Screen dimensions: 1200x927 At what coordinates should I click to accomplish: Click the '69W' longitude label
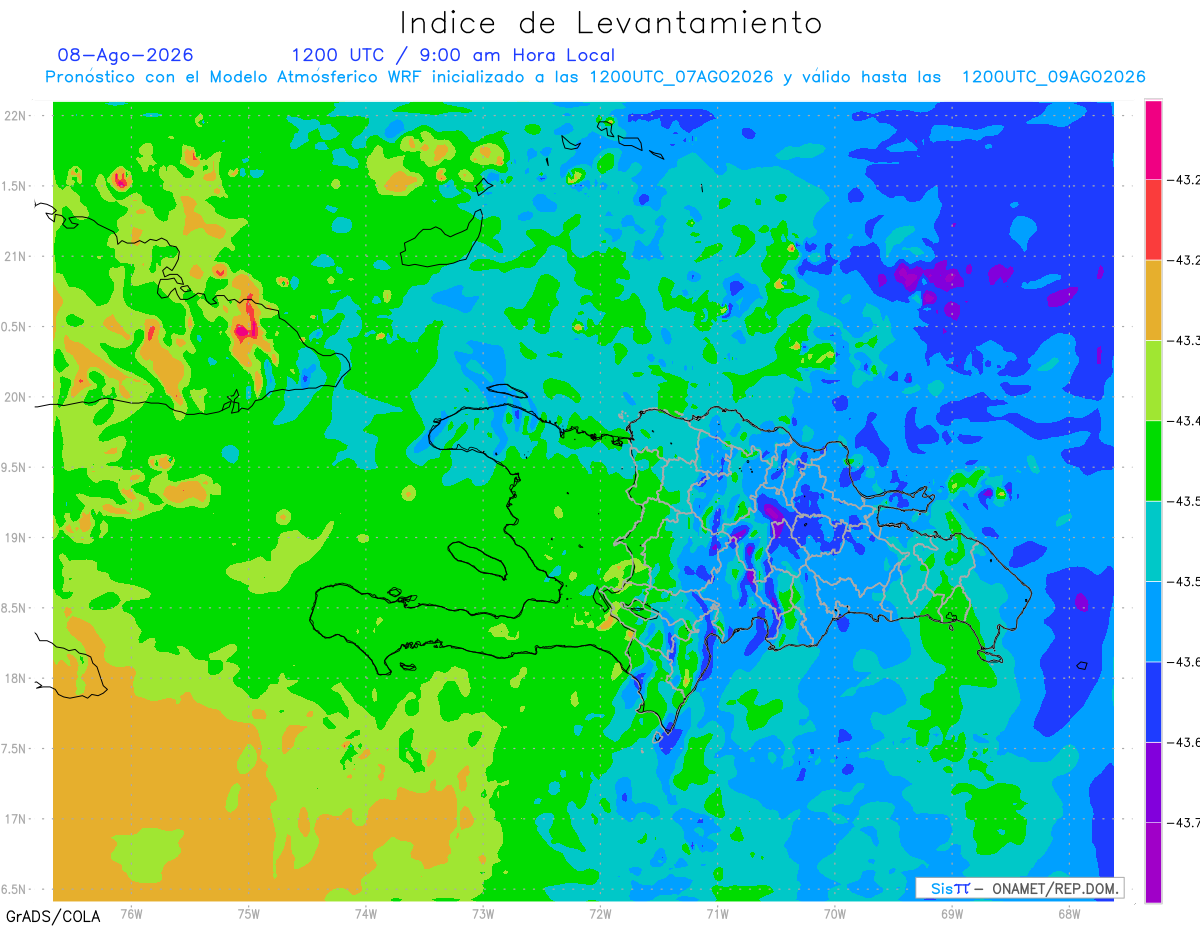tap(951, 913)
